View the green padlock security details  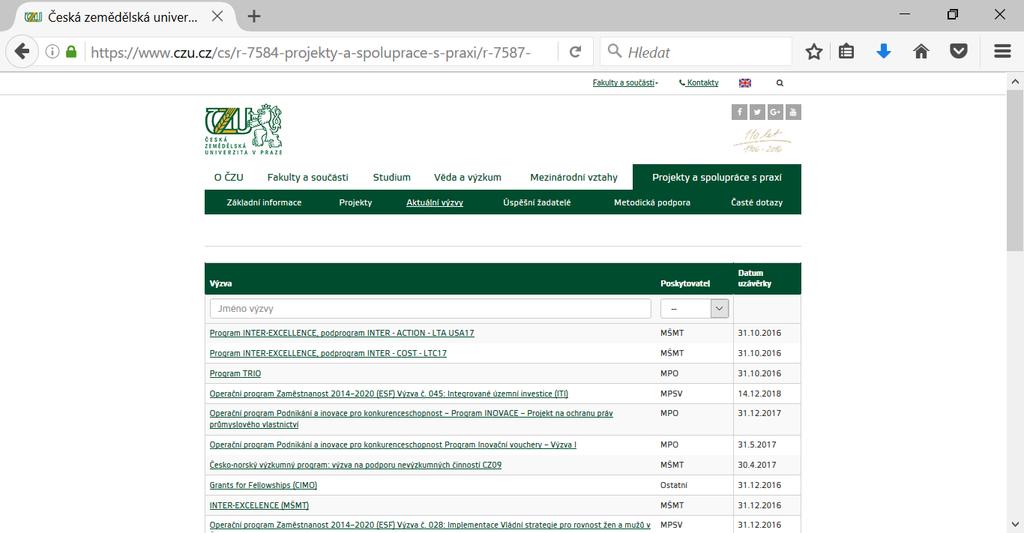(71, 52)
